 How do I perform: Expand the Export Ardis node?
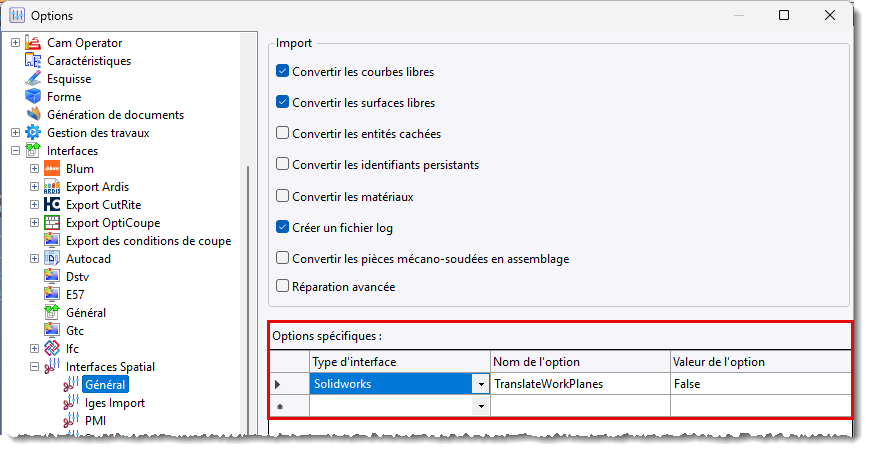pos(34,187)
